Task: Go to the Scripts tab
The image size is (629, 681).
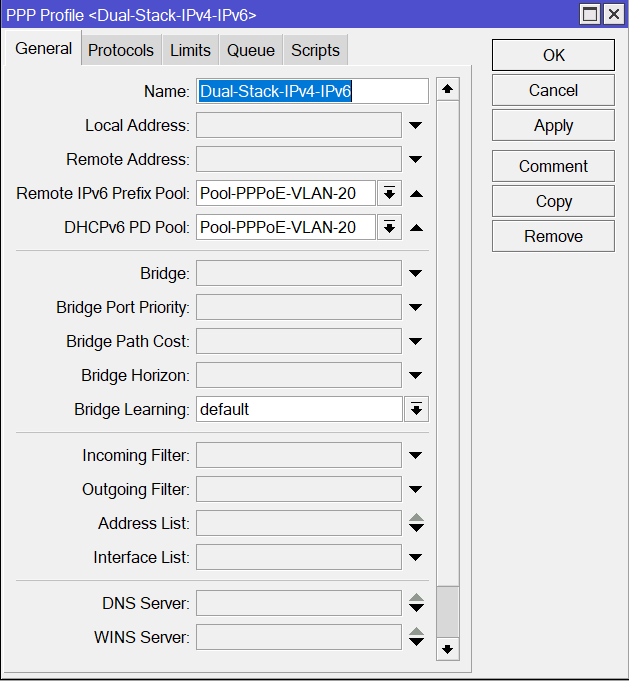Action: pyautogui.click(x=315, y=50)
